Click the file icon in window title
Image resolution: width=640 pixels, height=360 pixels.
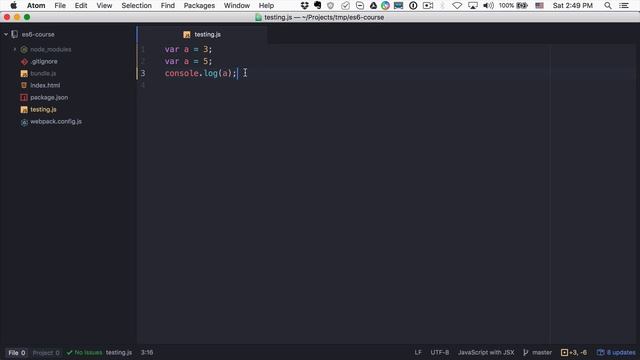coord(258,18)
